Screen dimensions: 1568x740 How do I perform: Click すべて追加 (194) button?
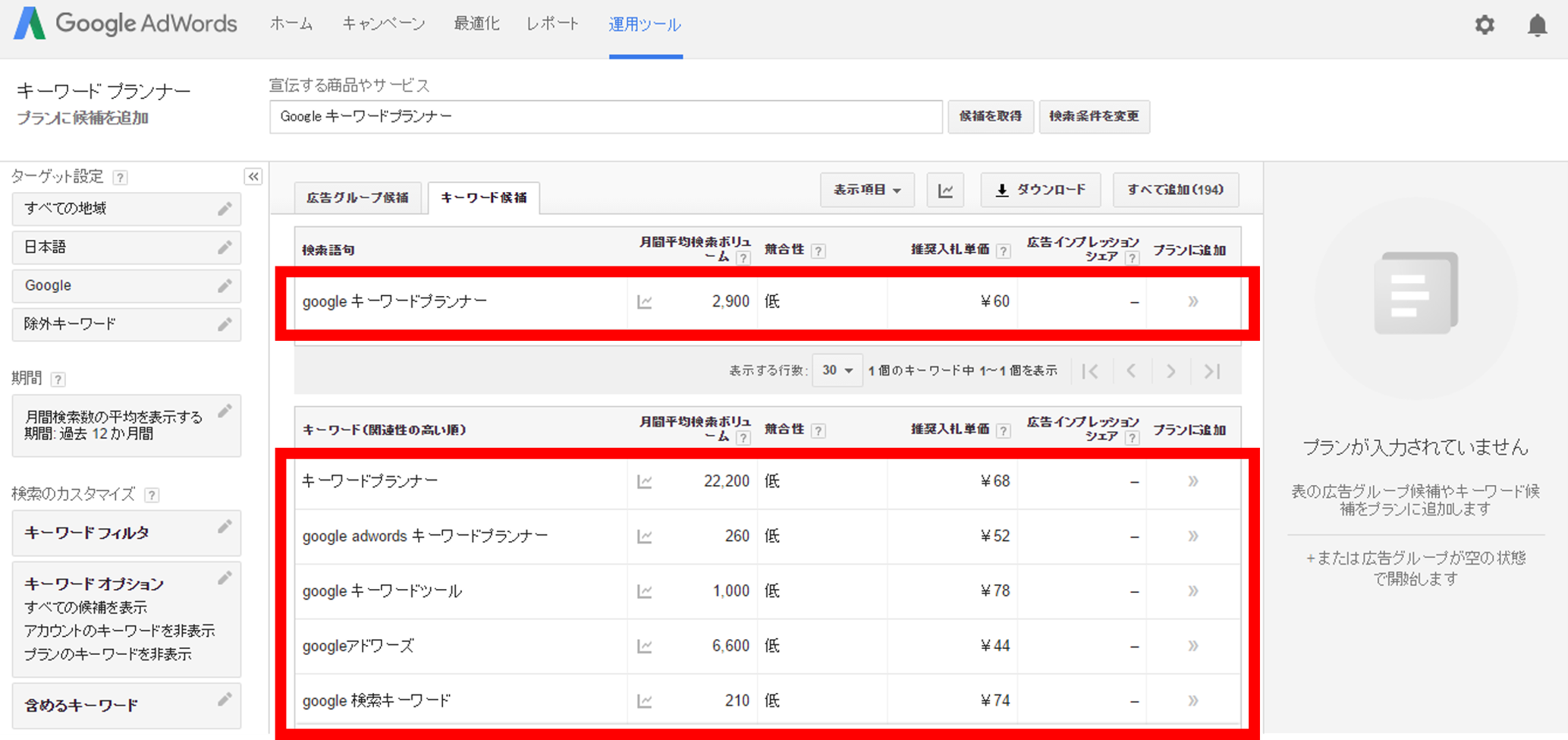tap(1175, 190)
